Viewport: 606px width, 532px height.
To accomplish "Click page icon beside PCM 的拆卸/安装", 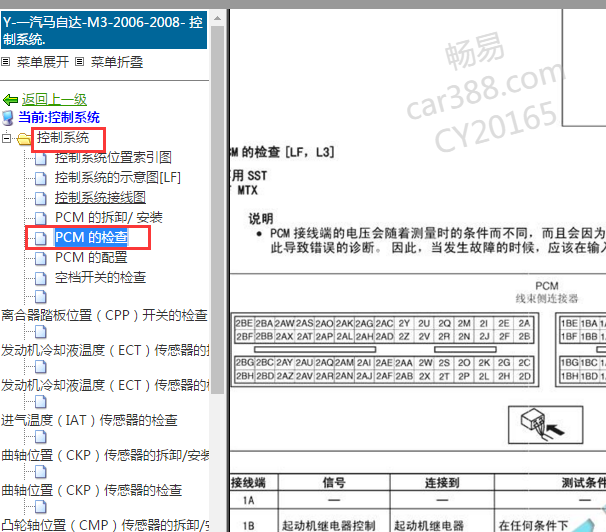I will pyautogui.click(x=41, y=219).
